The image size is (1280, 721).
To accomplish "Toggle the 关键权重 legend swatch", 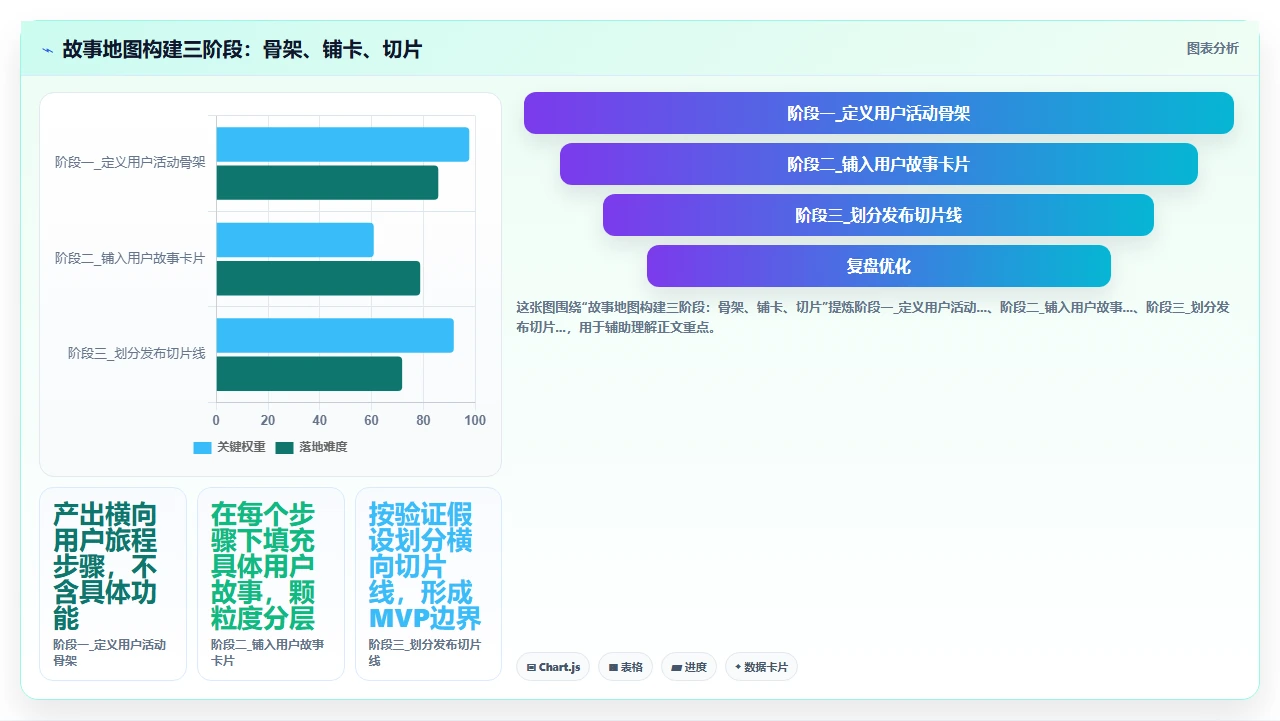I will [202, 447].
